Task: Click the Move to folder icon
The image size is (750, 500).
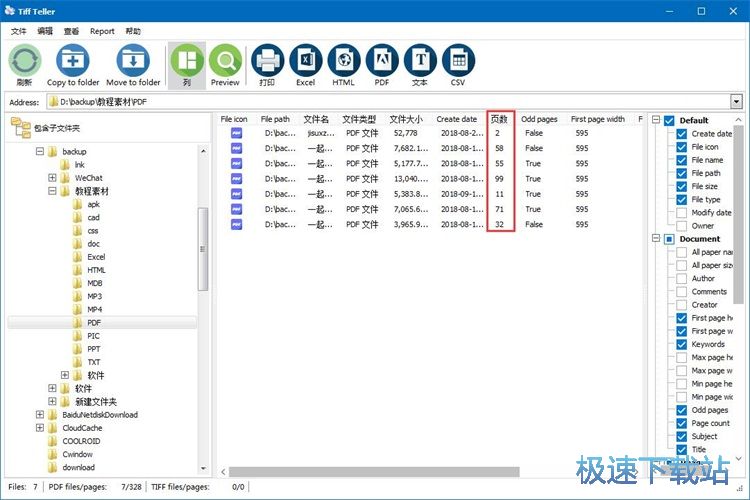Action: coord(133,62)
